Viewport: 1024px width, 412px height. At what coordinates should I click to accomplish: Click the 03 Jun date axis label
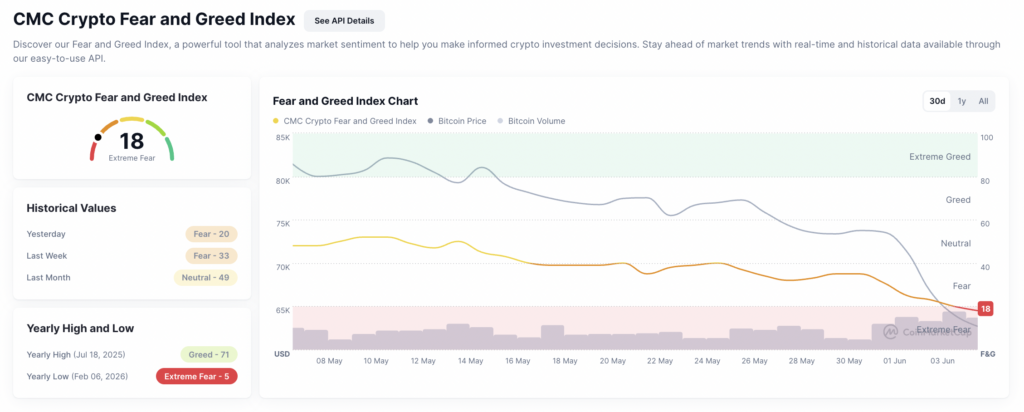click(x=943, y=361)
